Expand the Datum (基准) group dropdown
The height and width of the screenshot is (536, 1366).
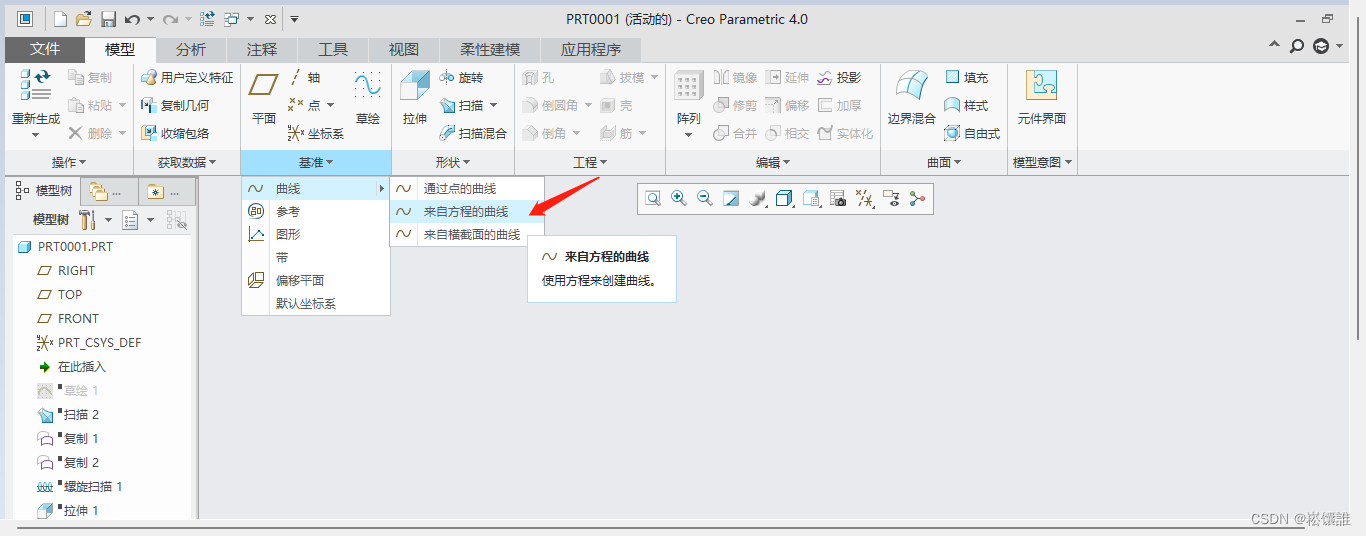pyautogui.click(x=316, y=162)
